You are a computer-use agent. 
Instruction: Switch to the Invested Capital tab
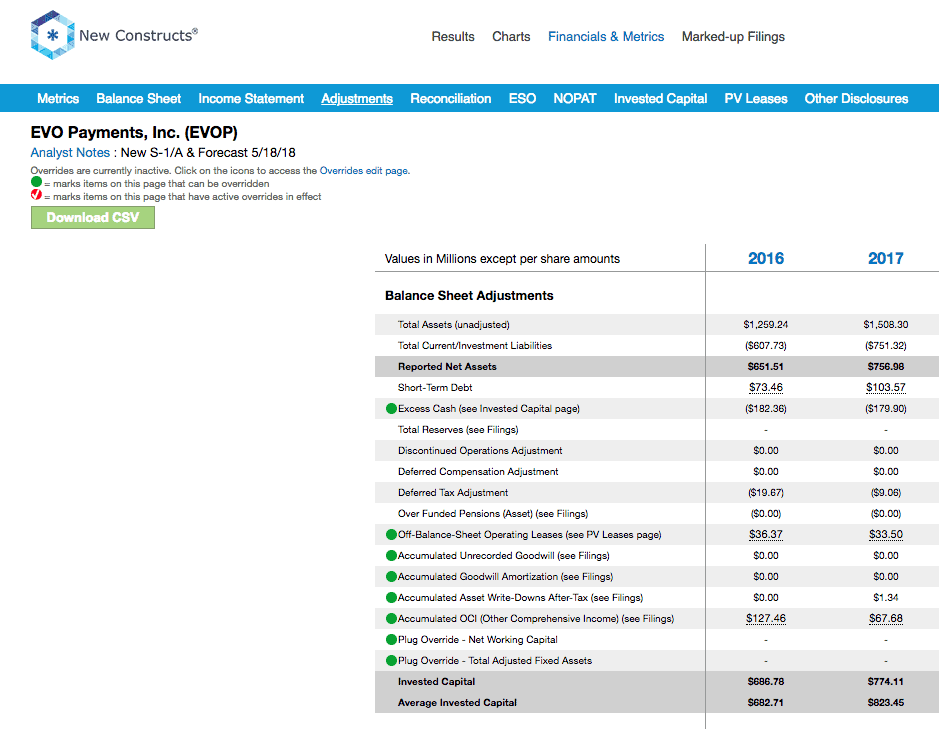coord(660,99)
